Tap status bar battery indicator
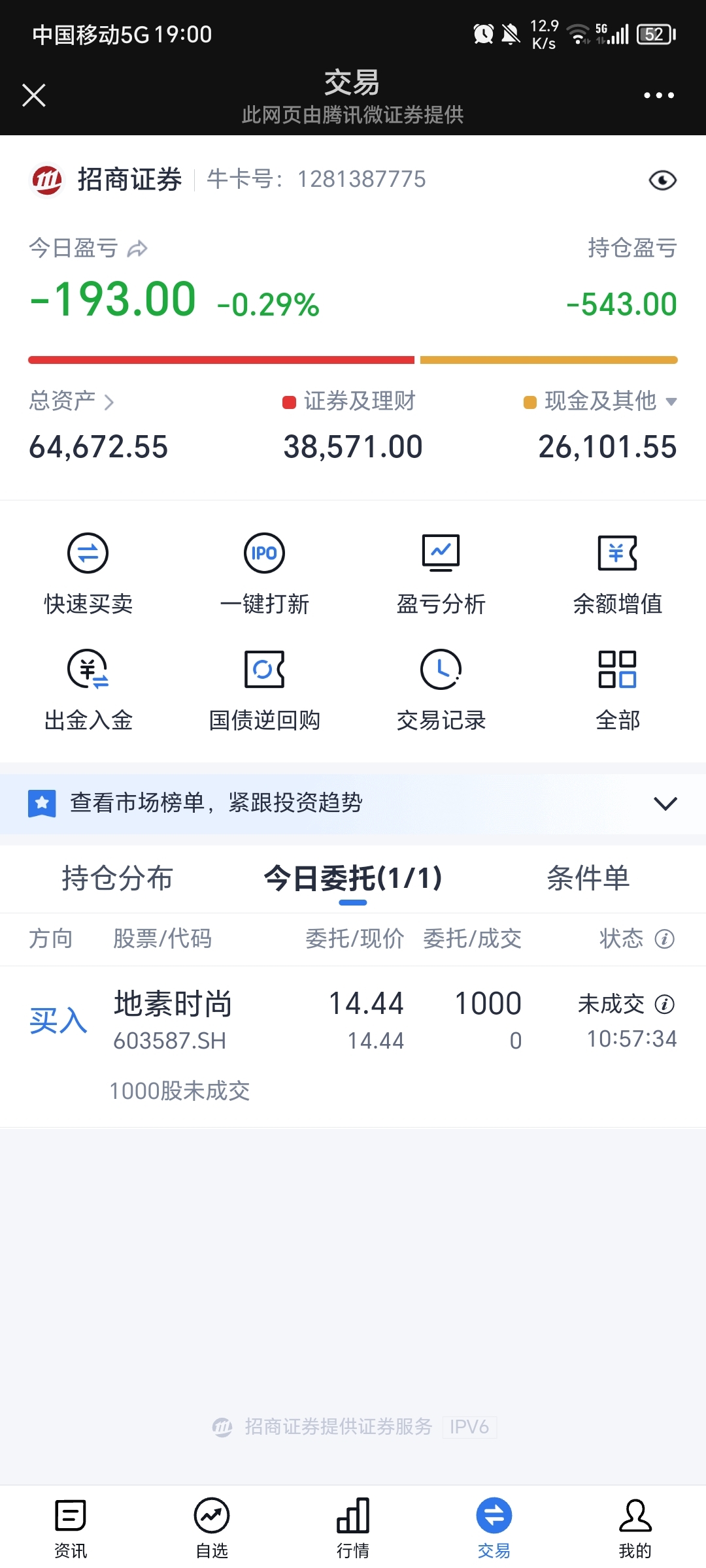706x1568 pixels. coord(656,34)
